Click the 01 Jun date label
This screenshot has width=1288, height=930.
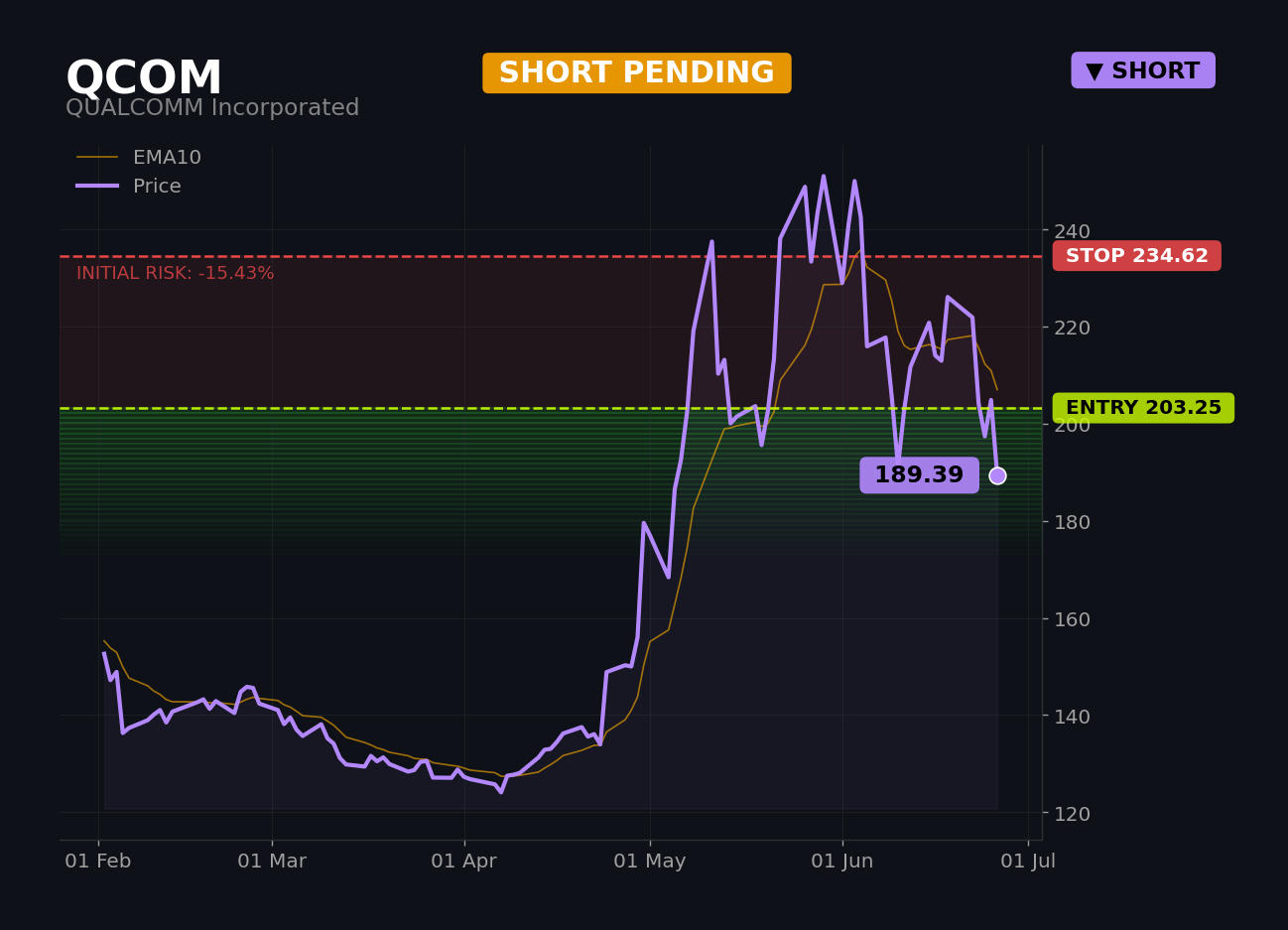[x=842, y=862]
